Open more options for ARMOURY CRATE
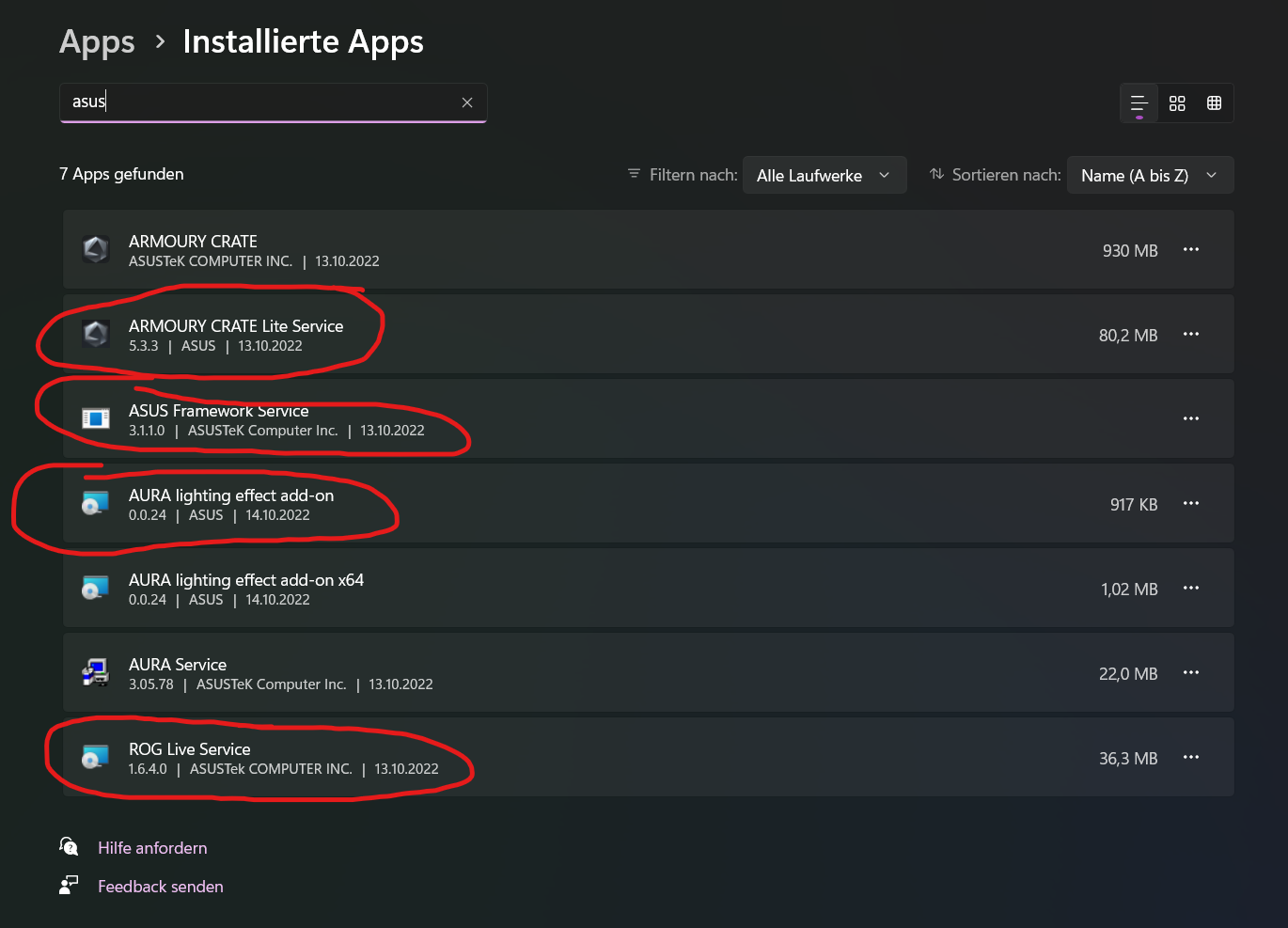The width and height of the screenshot is (1288, 928). pos(1191,250)
